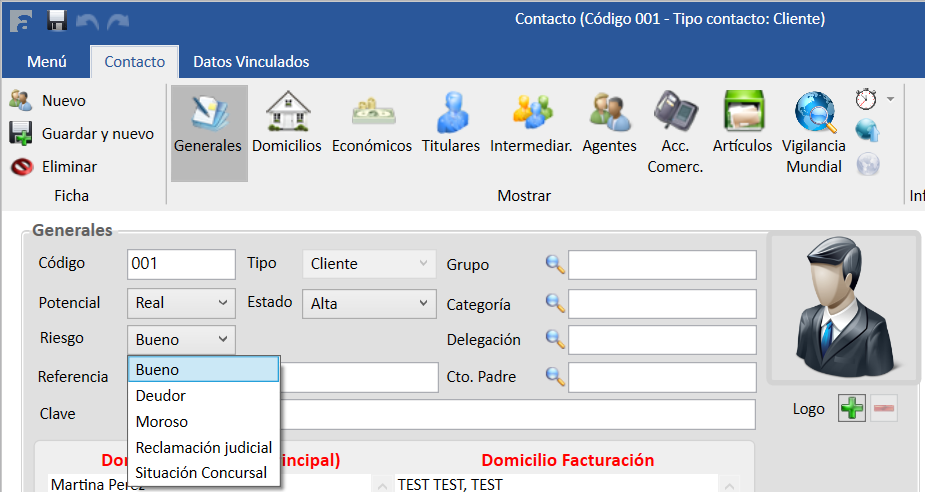Screen dimensions: 925x492
Task: Open the Domicilios section
Action: point(286,132)
